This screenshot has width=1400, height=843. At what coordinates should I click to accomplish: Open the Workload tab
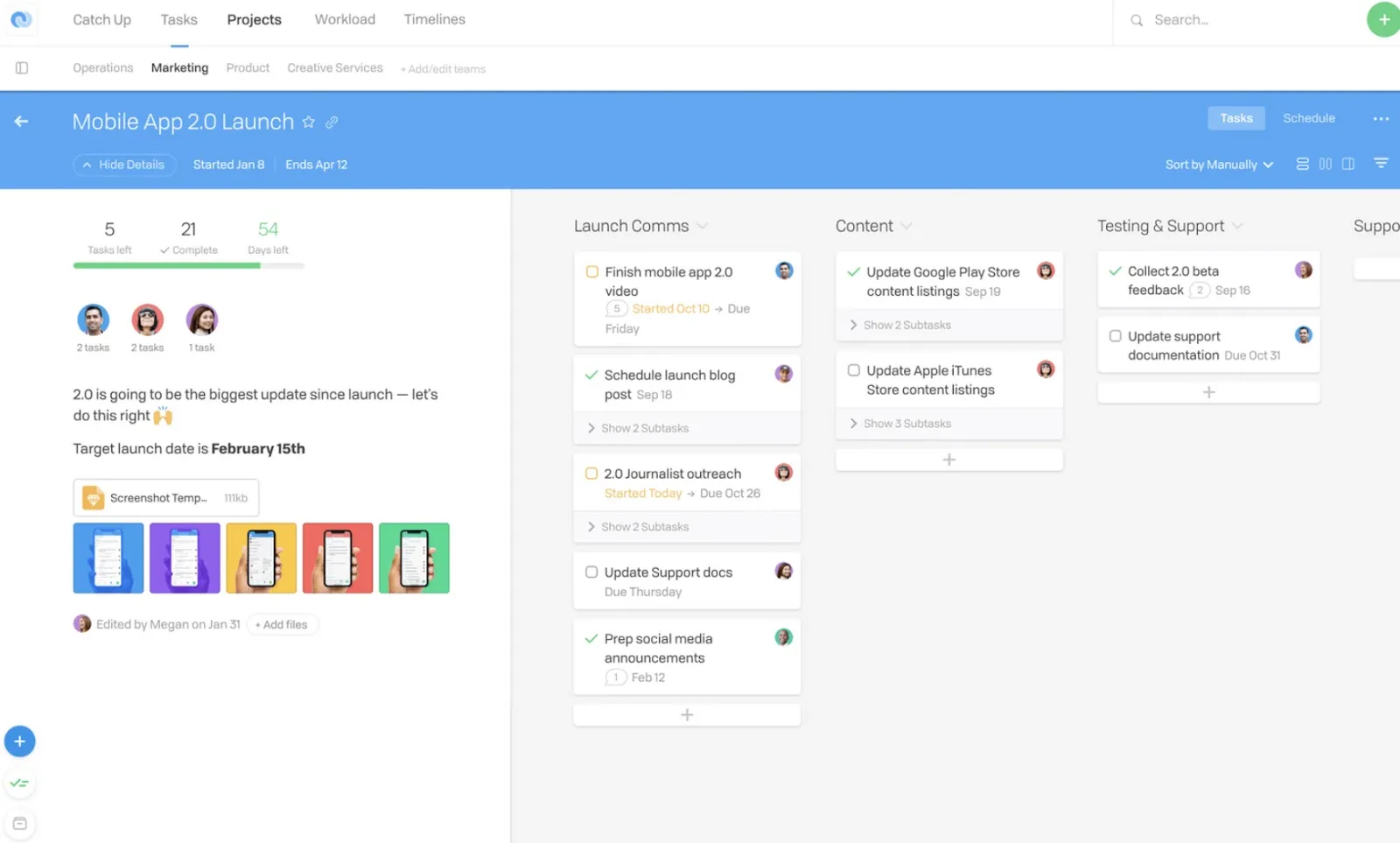(x=345, y=19)
